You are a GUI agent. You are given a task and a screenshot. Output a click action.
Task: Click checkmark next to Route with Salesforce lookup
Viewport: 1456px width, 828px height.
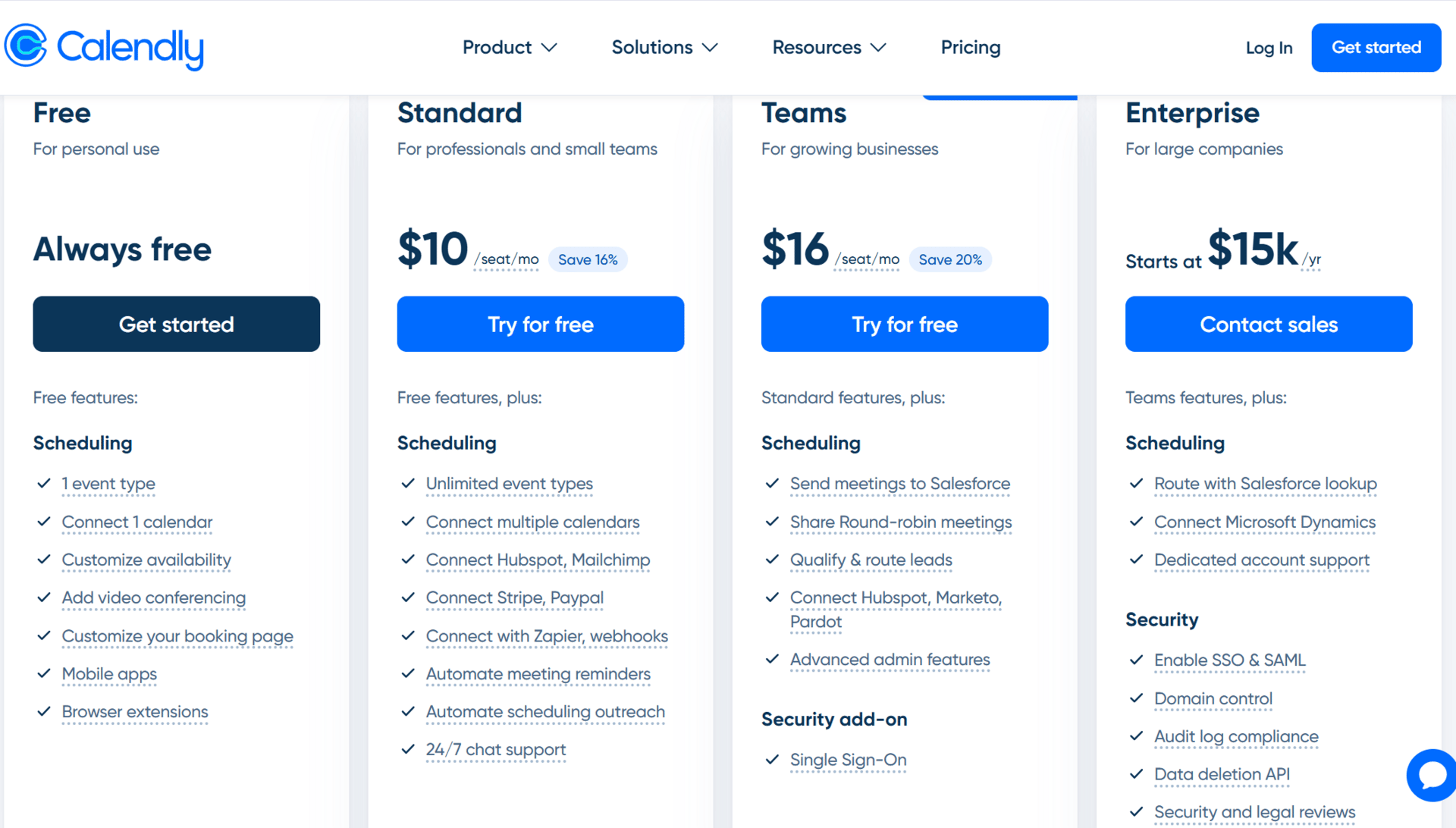[1136, 483]
